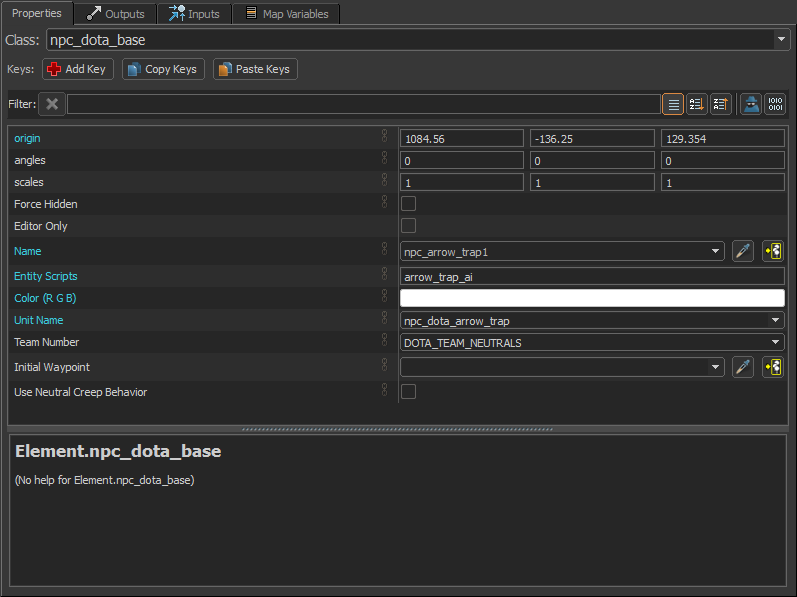Open the Unit Name dropdown

(775, 321)
